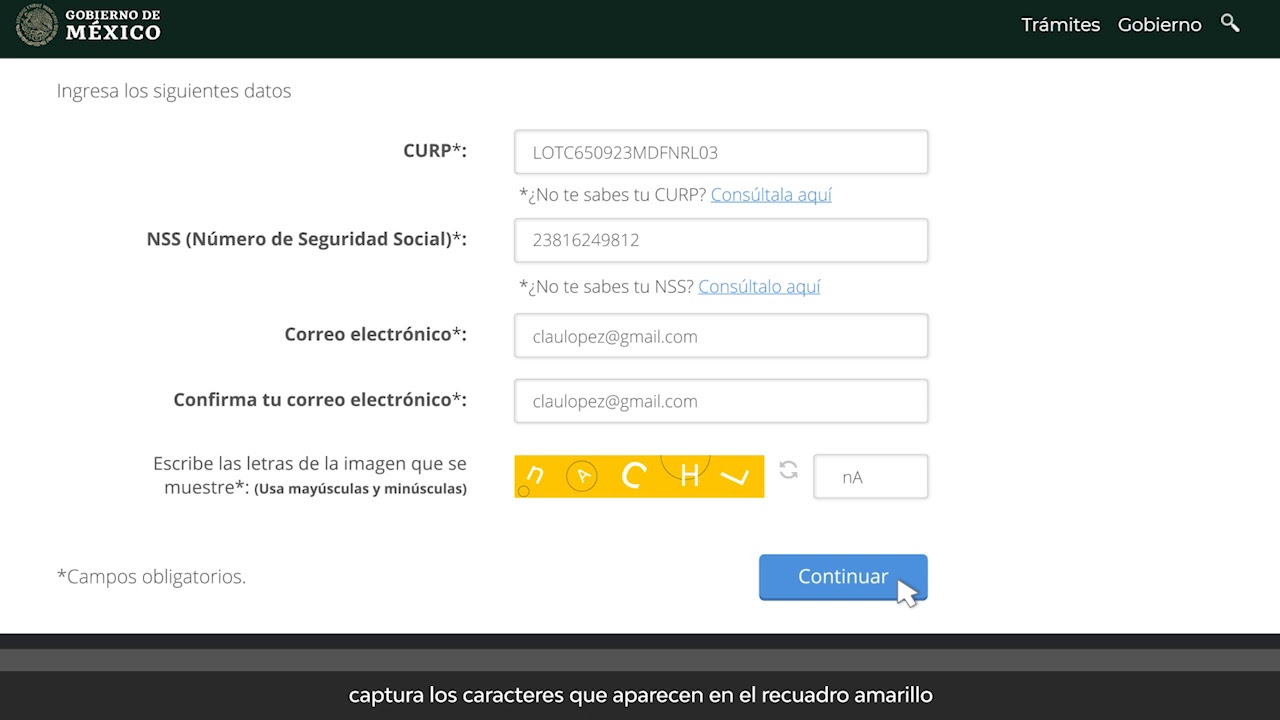Select the captcha text entry box
The height and width of the screenshot is (720, 1280).
point(870,476)
